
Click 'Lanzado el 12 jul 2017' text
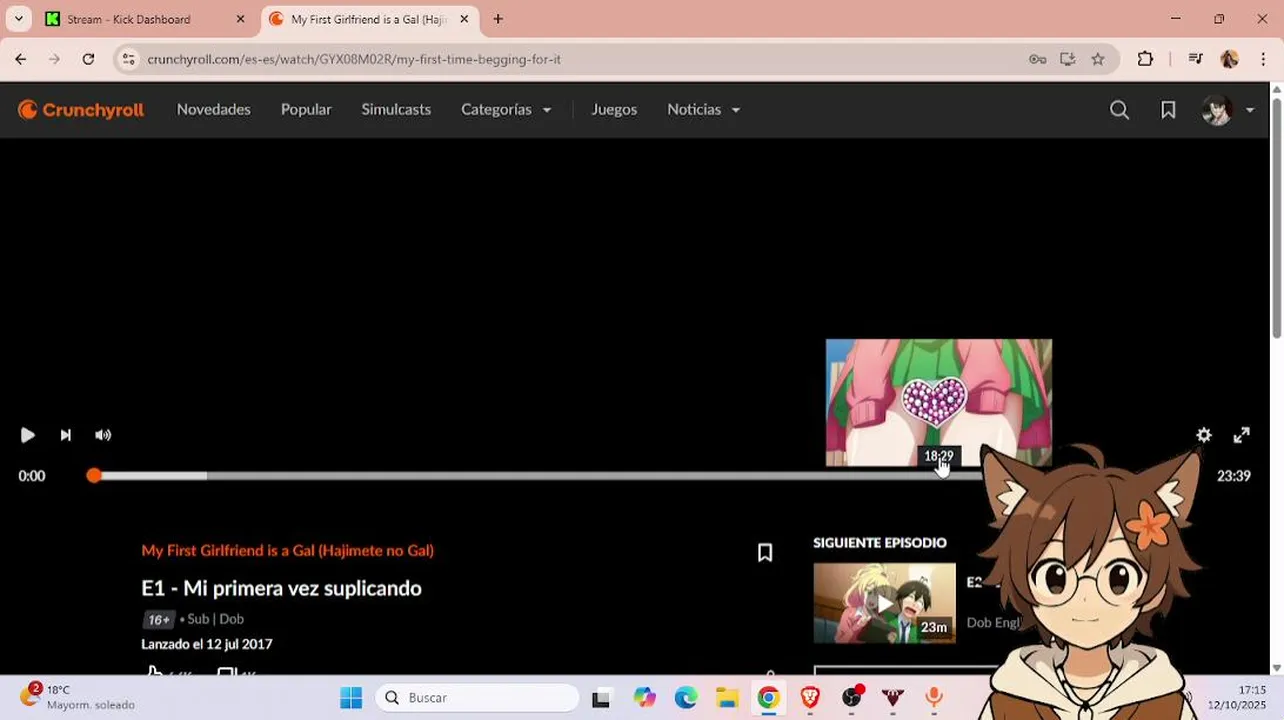click(207, 645)
